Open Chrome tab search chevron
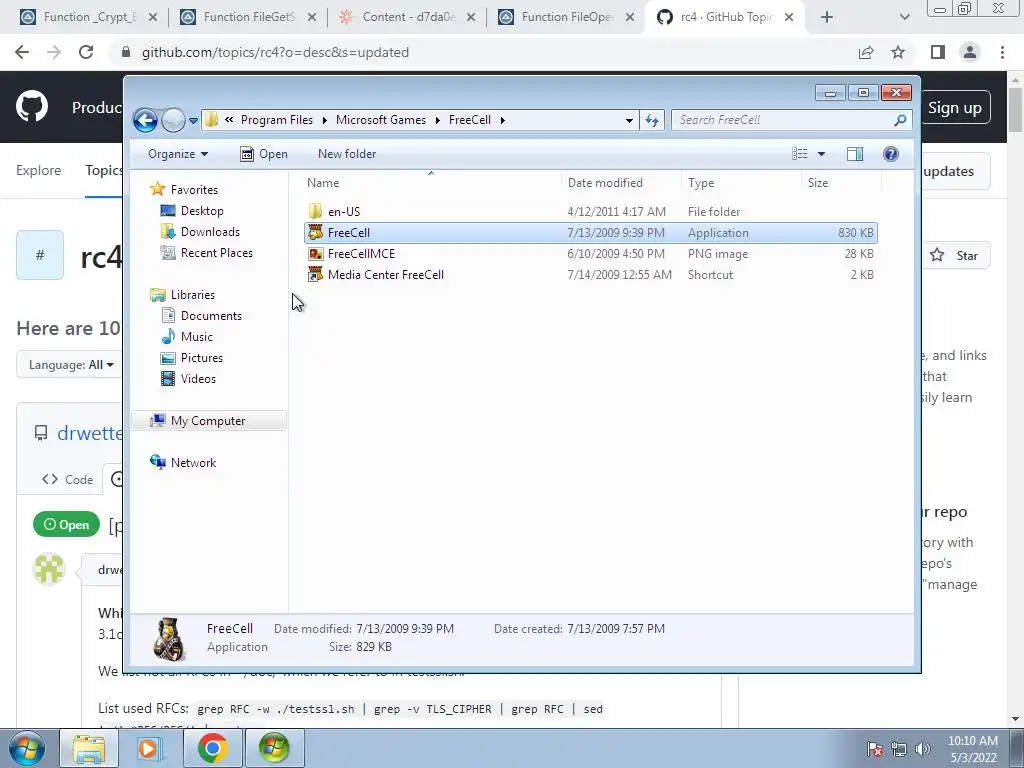 pyautogui.click(x=904, y=17)
